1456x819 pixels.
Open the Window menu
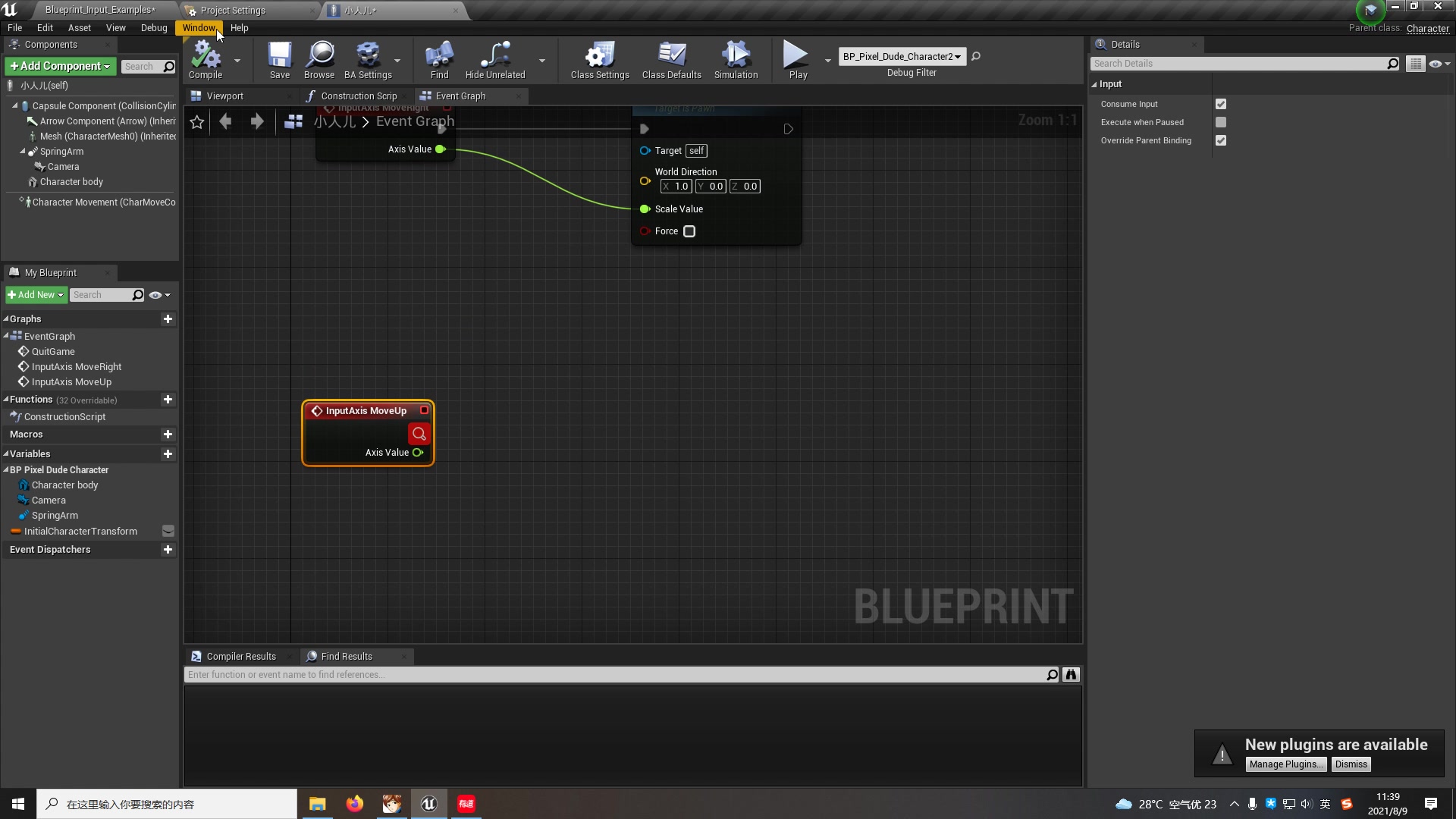click(199, 27)
